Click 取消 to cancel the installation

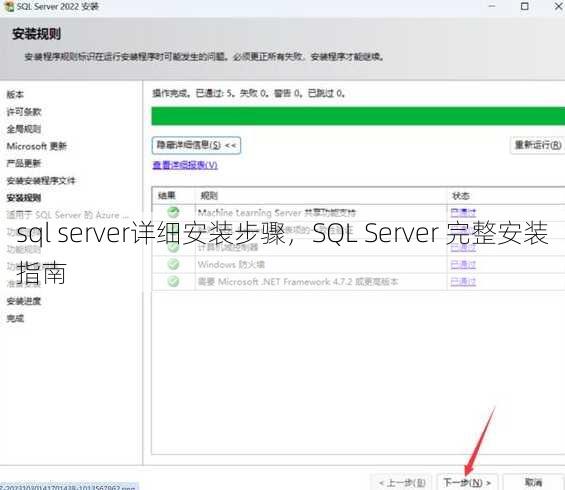pos(534,482)
